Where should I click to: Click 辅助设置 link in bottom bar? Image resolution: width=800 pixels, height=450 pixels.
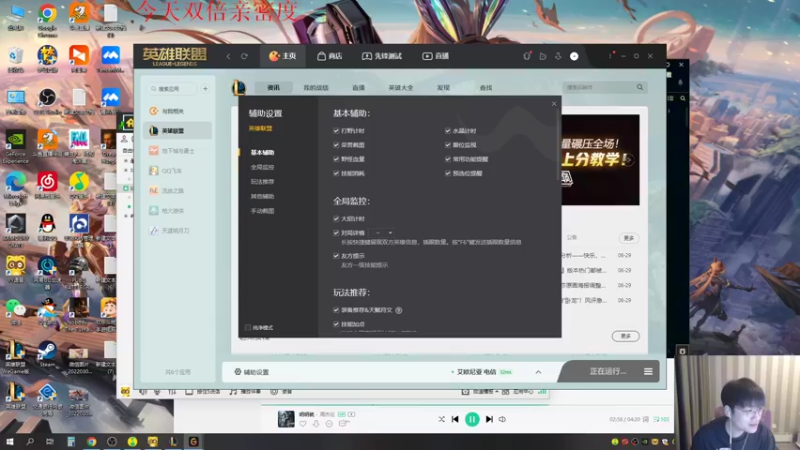tap(252, 372)
